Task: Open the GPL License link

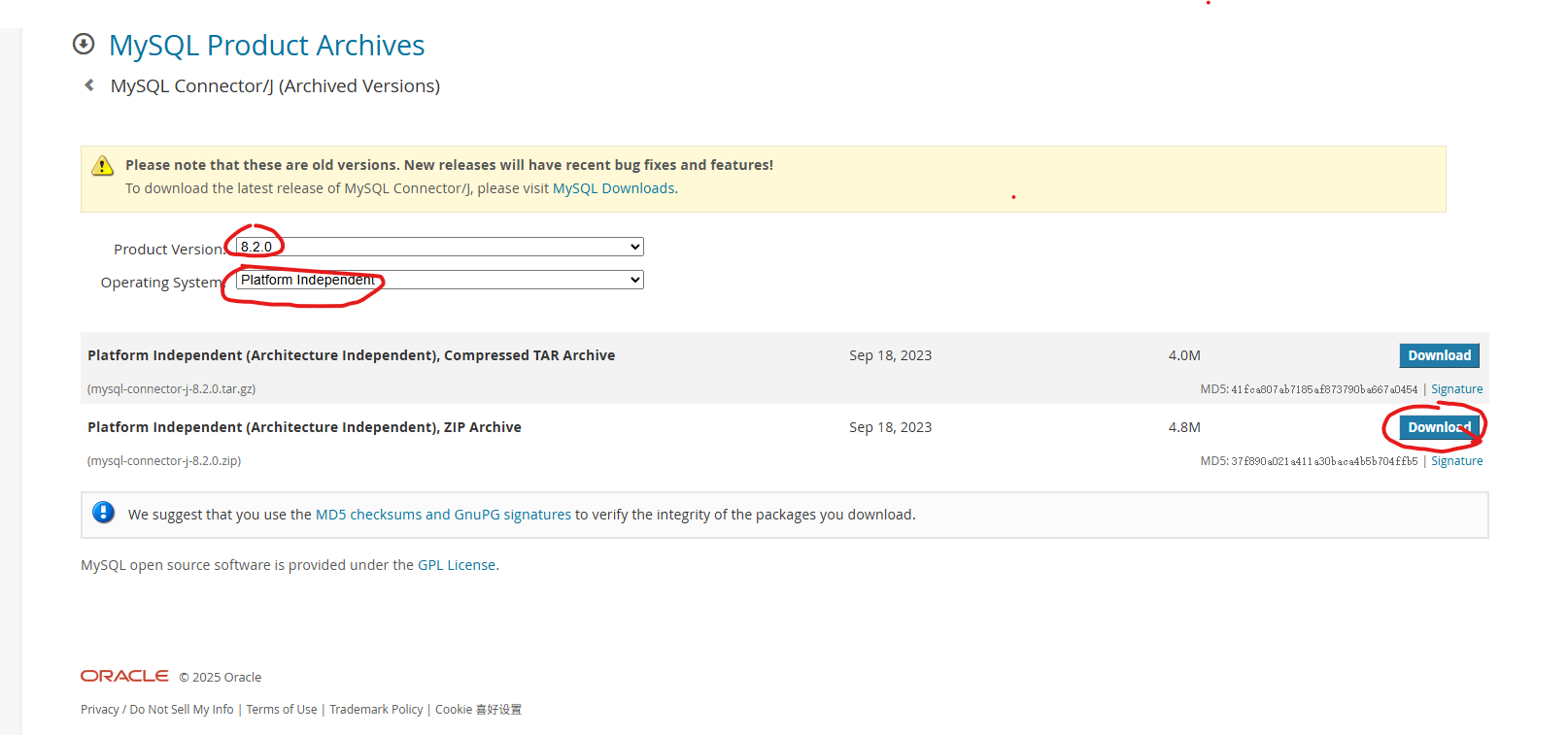Action: tap(457, 565)
